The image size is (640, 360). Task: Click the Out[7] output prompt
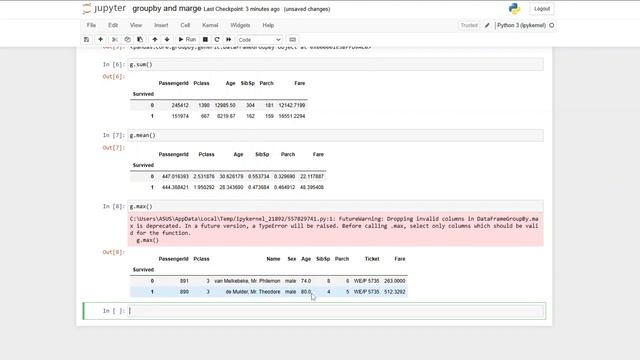[x=113, y=148]
